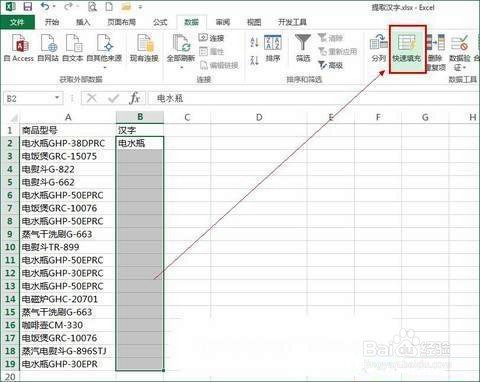The width and height of the screenshot is (480, 382).
Task: Click cell with 电熨斗TR-899
Action: [x=68, y=247]
